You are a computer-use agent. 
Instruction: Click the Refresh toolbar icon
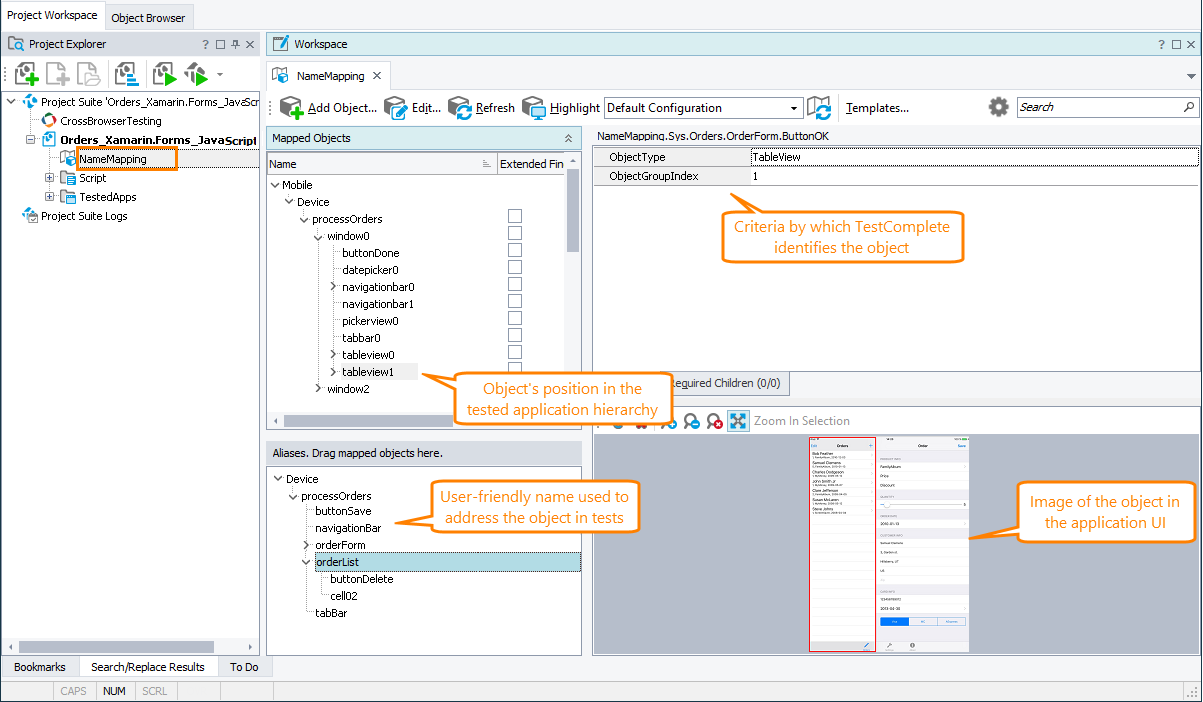(x=460, y=108)
